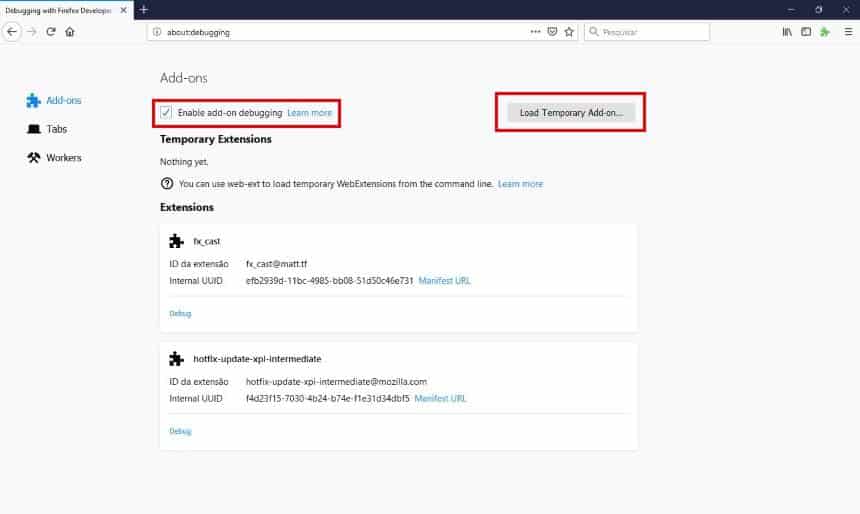
Task: Go back with the back arrow button
Action: (x=12, y=32)
